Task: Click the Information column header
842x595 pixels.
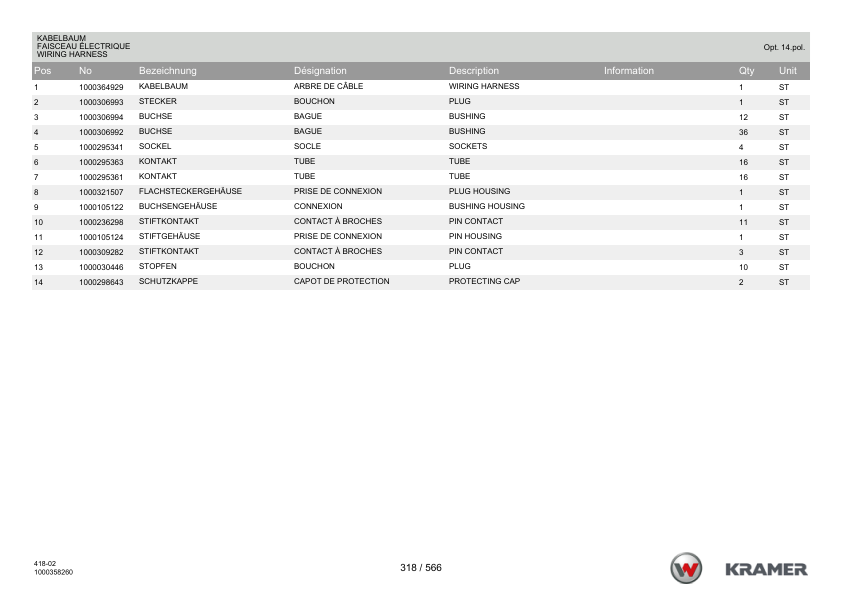Action: point(628,71)
